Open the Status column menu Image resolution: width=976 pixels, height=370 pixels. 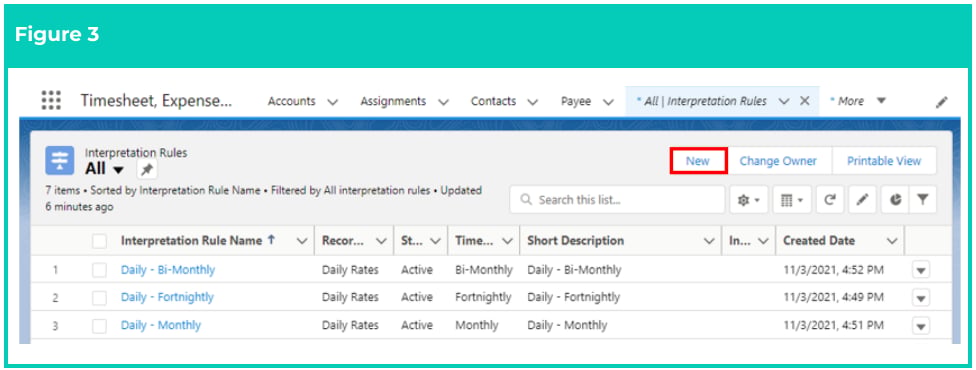click(x=435, y=241)
